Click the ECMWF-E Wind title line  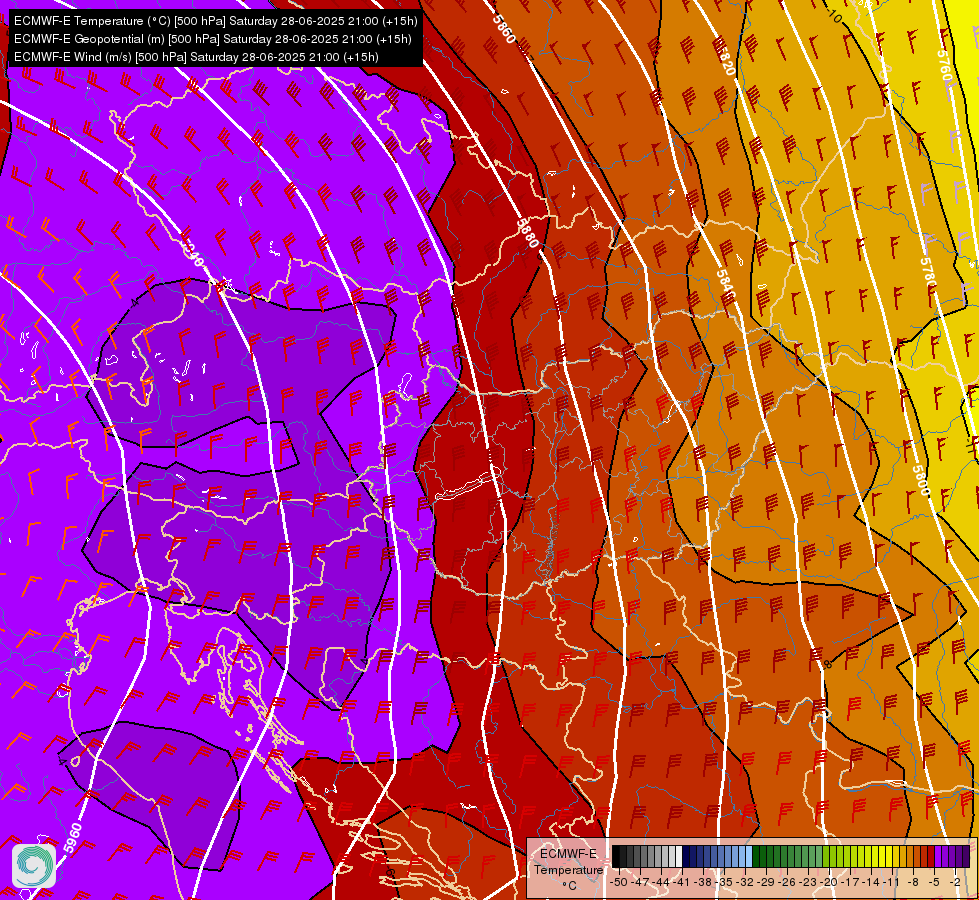coord(196,57)
